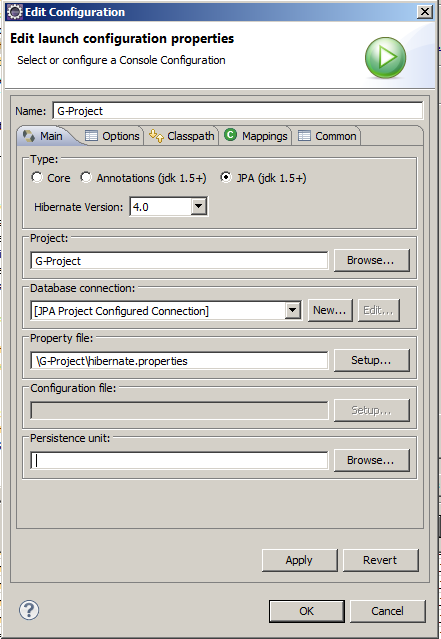Click the Persistence unit text field

click(x=179, y=461)
